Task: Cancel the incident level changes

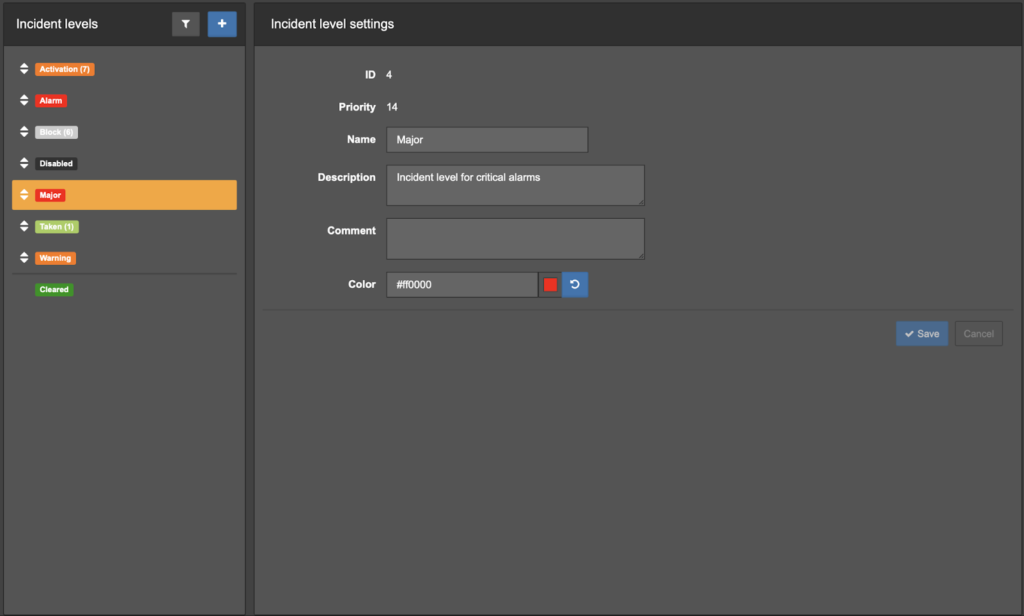Action: tap(978, 334)
